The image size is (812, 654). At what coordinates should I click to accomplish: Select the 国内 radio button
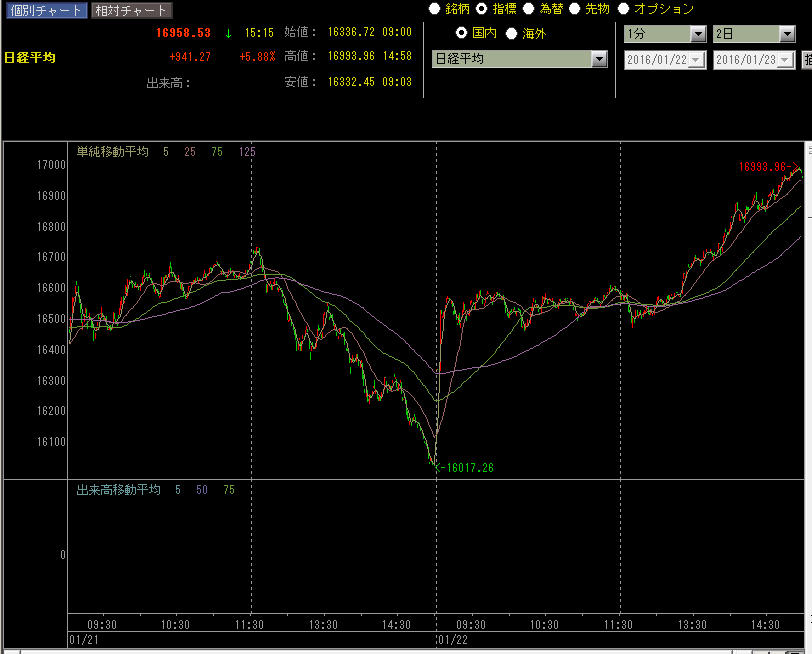(462, 33)
